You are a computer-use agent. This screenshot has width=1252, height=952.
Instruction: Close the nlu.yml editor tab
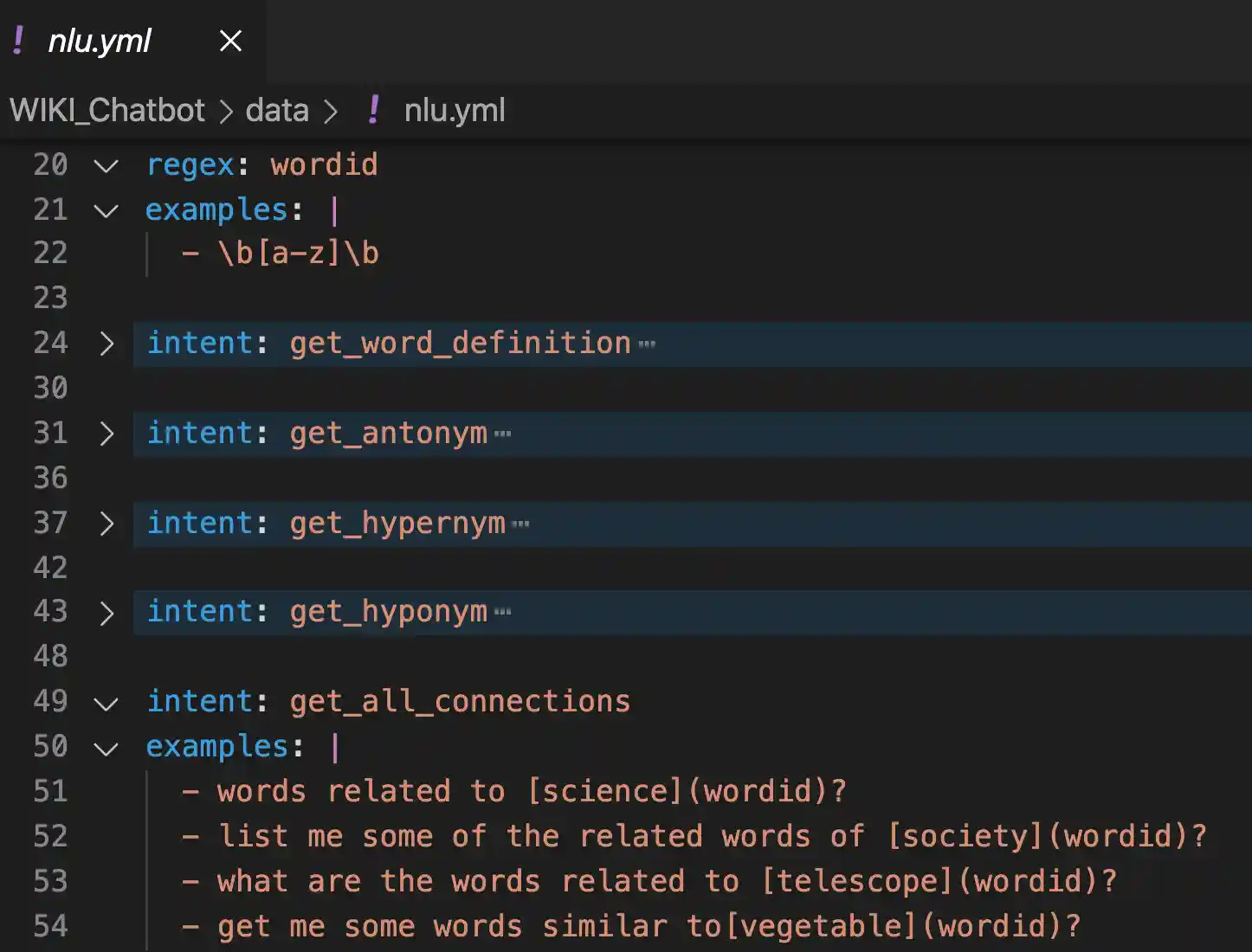[x=230, y=41]
